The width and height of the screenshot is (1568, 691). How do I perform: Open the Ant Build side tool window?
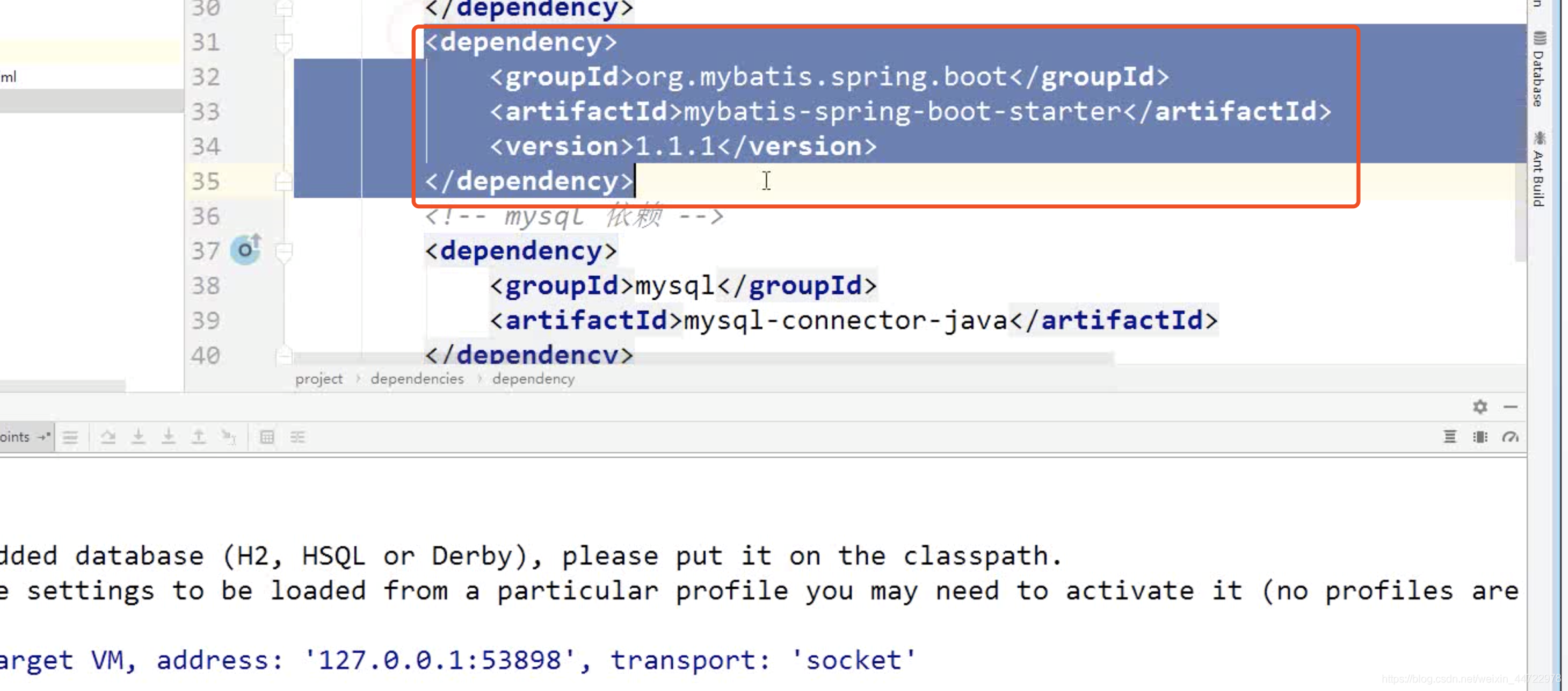point(1539,170)
